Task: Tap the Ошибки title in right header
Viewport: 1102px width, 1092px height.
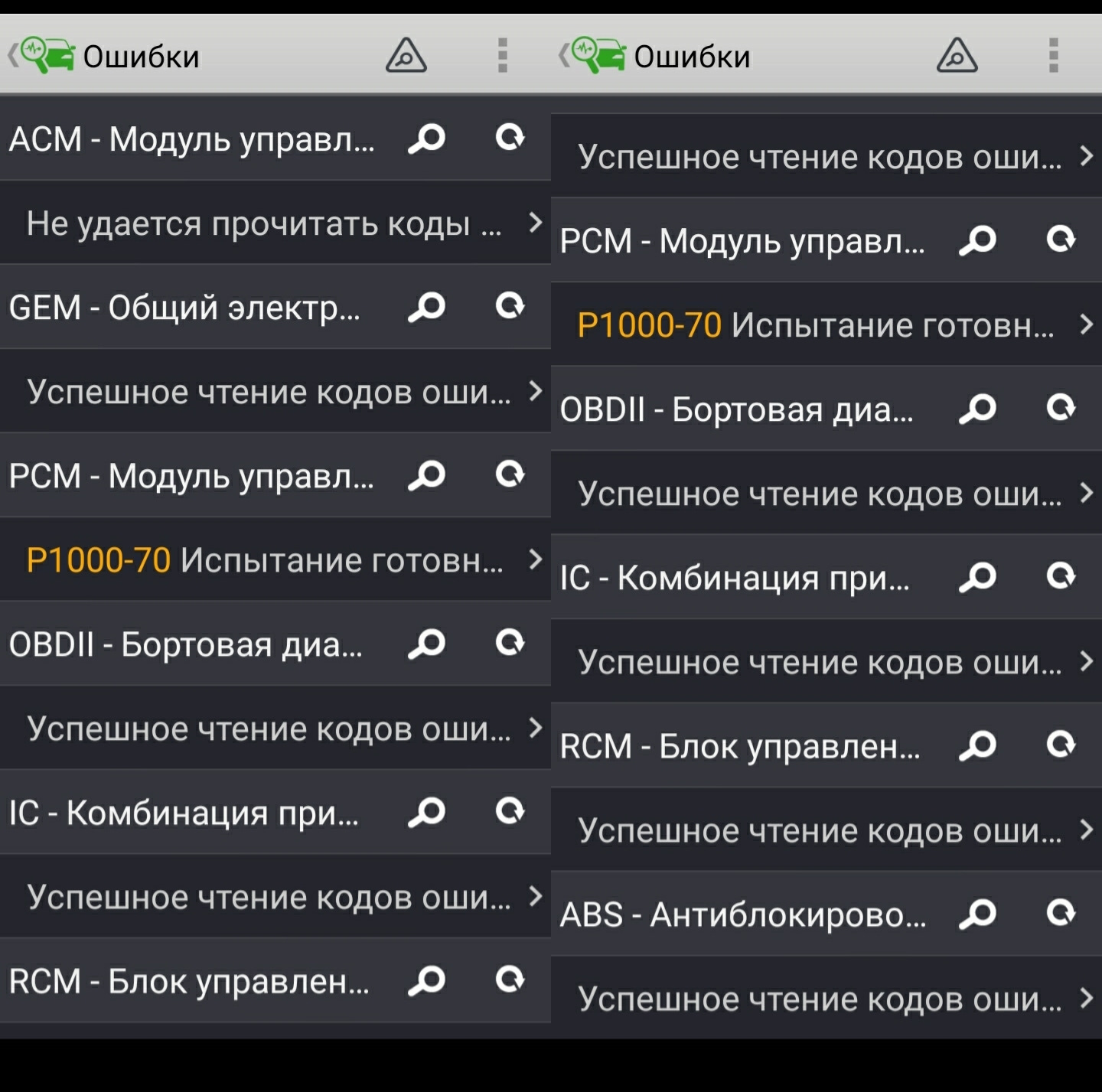Action: point(692,57)
